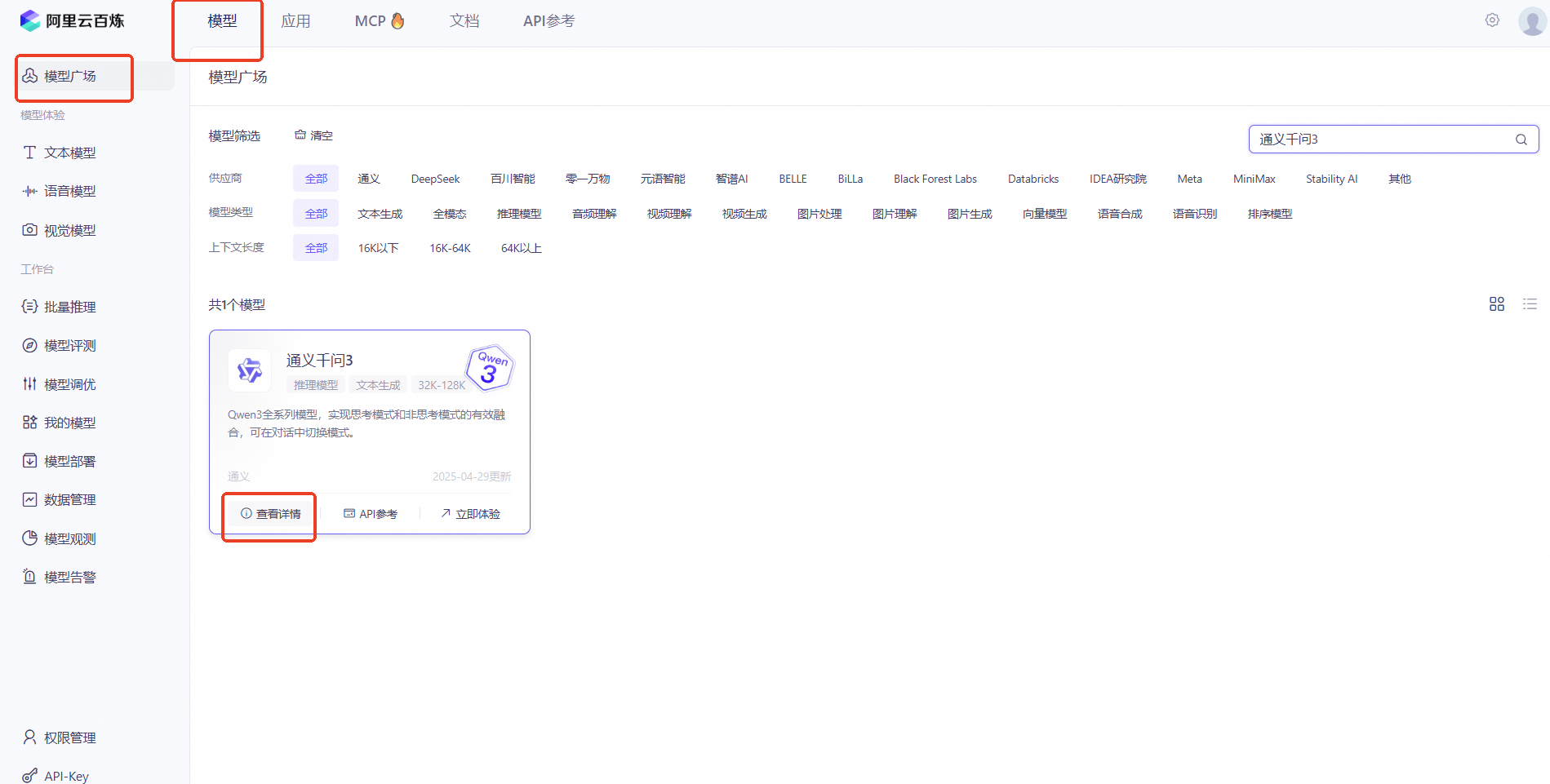
Task: Filter 供应商 by 智谱AI
Action: pyautogui.click(x=732, y=179)
